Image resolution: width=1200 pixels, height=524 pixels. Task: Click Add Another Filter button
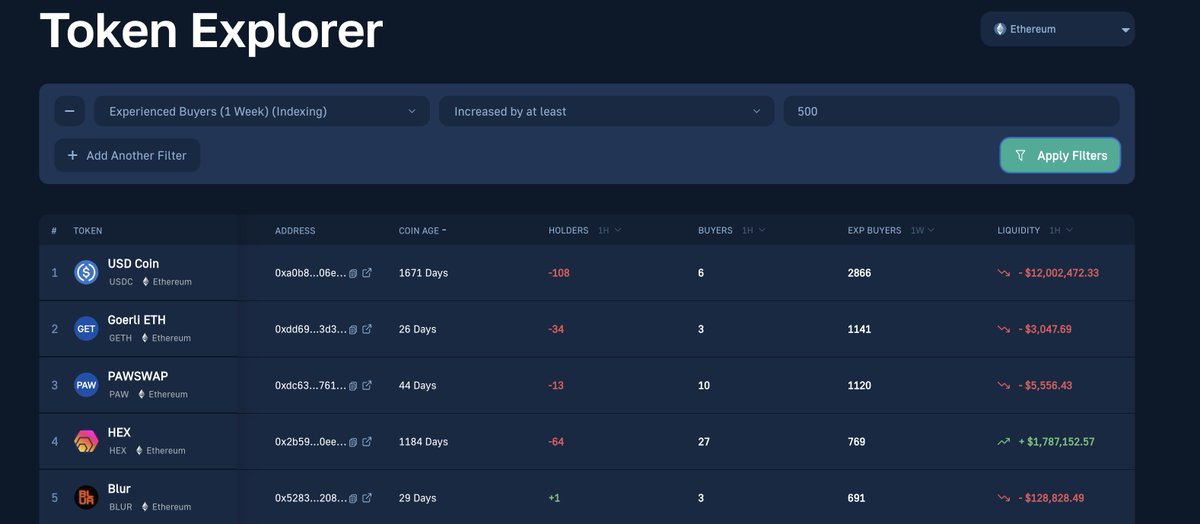point(127,155)
